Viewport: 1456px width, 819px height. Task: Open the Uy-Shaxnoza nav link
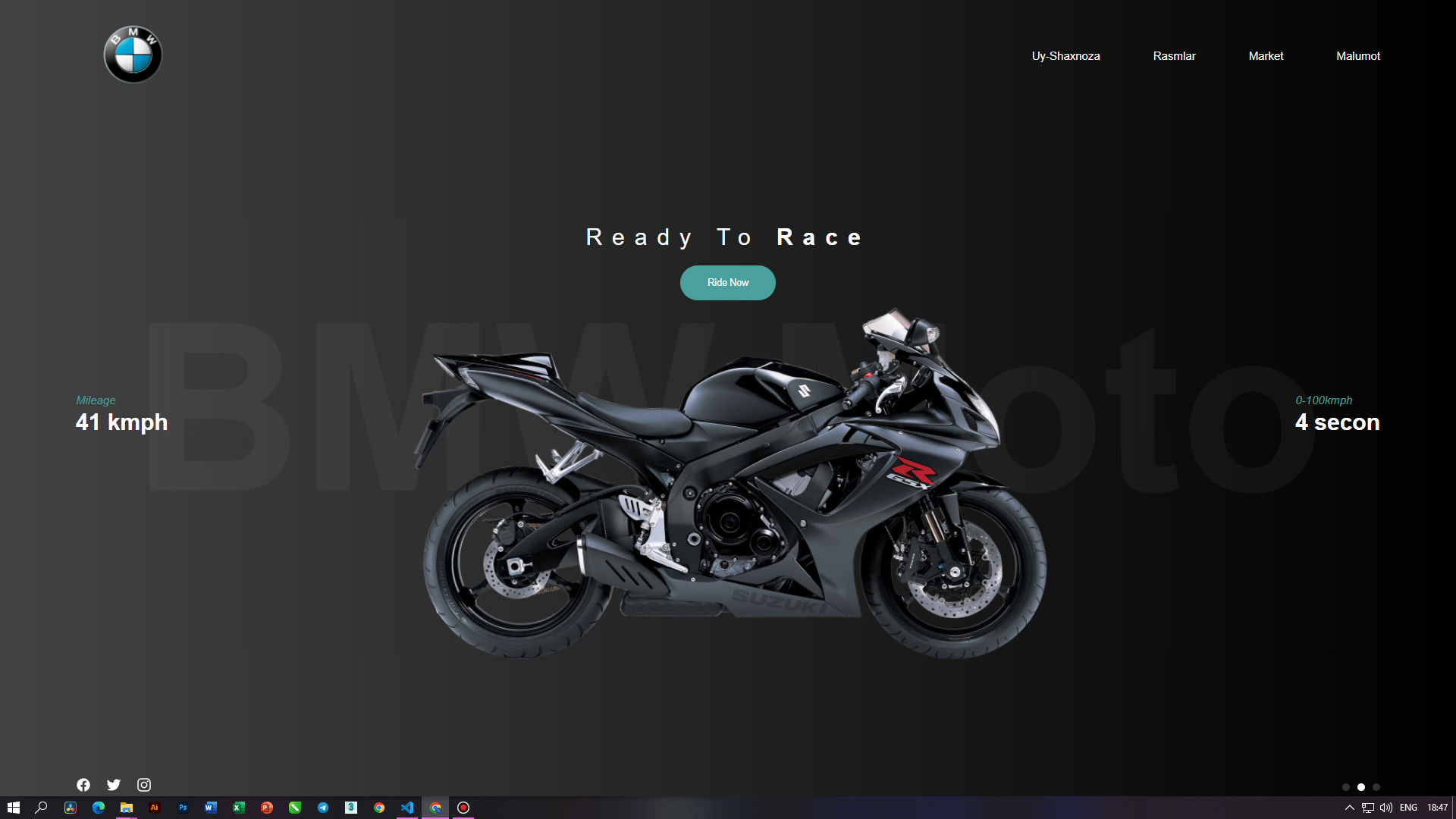point(1065,56)
